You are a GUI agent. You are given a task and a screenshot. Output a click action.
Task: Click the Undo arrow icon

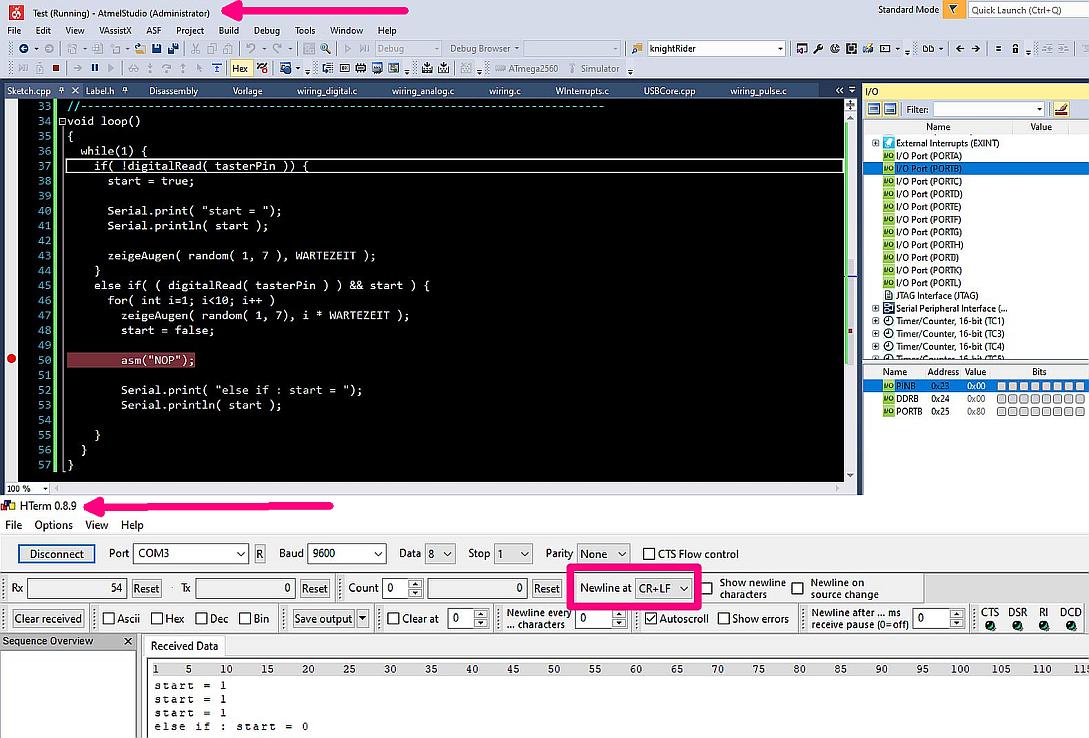click(x=251, y=49)
